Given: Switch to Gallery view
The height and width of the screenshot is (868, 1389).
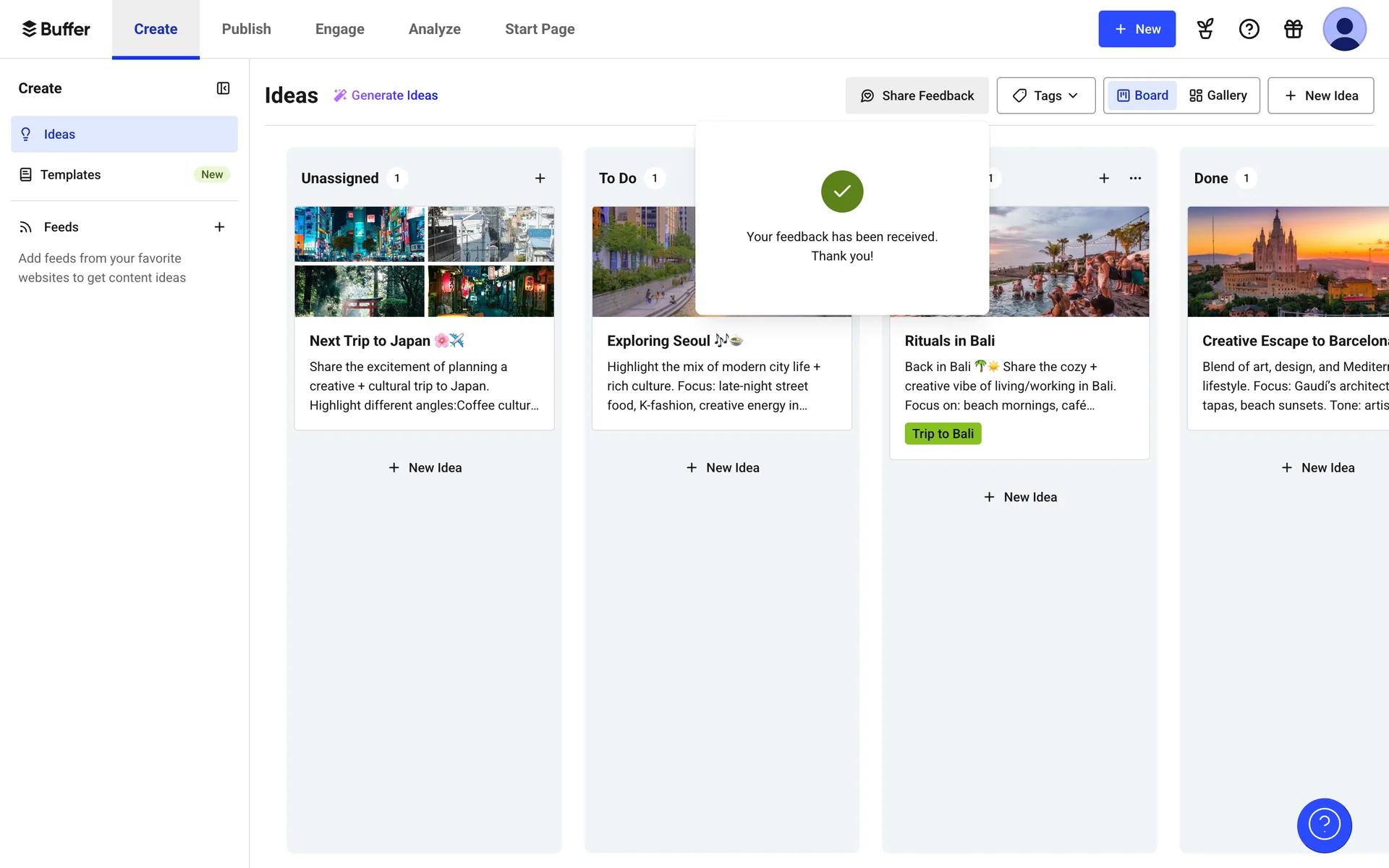Looking at the screenshot, I should [1218, 95].
